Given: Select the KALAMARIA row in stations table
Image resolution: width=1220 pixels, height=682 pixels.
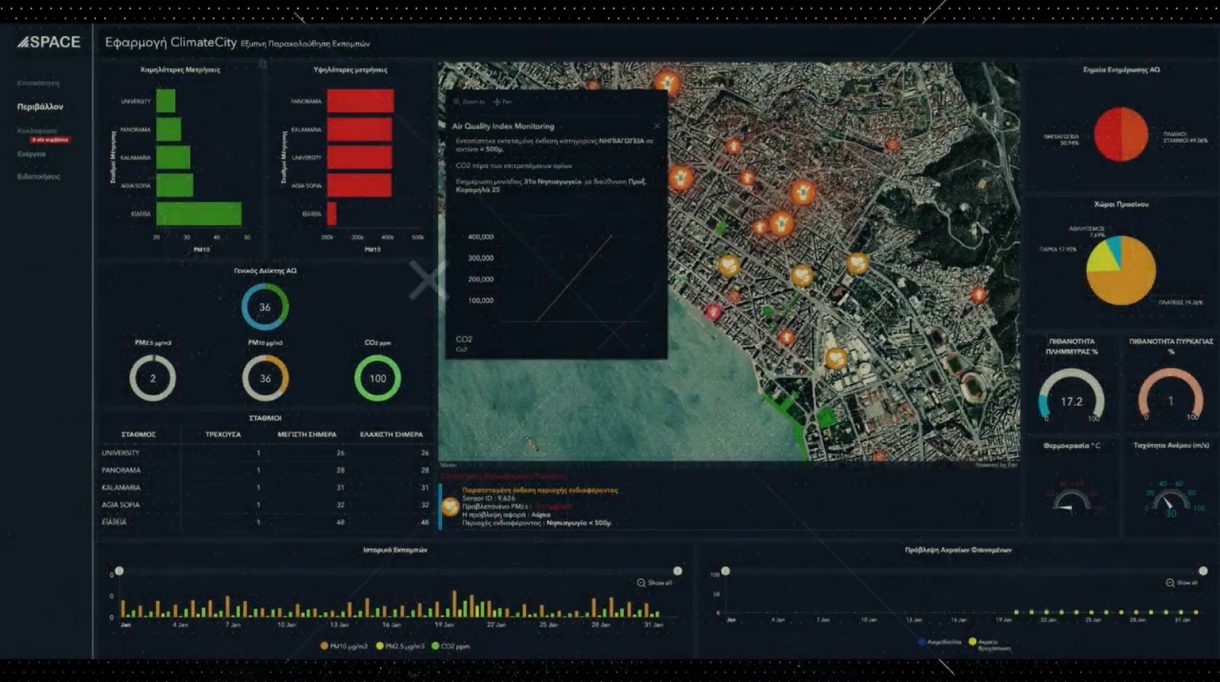Looking at the screenshot, I should (x=265, y=487).
